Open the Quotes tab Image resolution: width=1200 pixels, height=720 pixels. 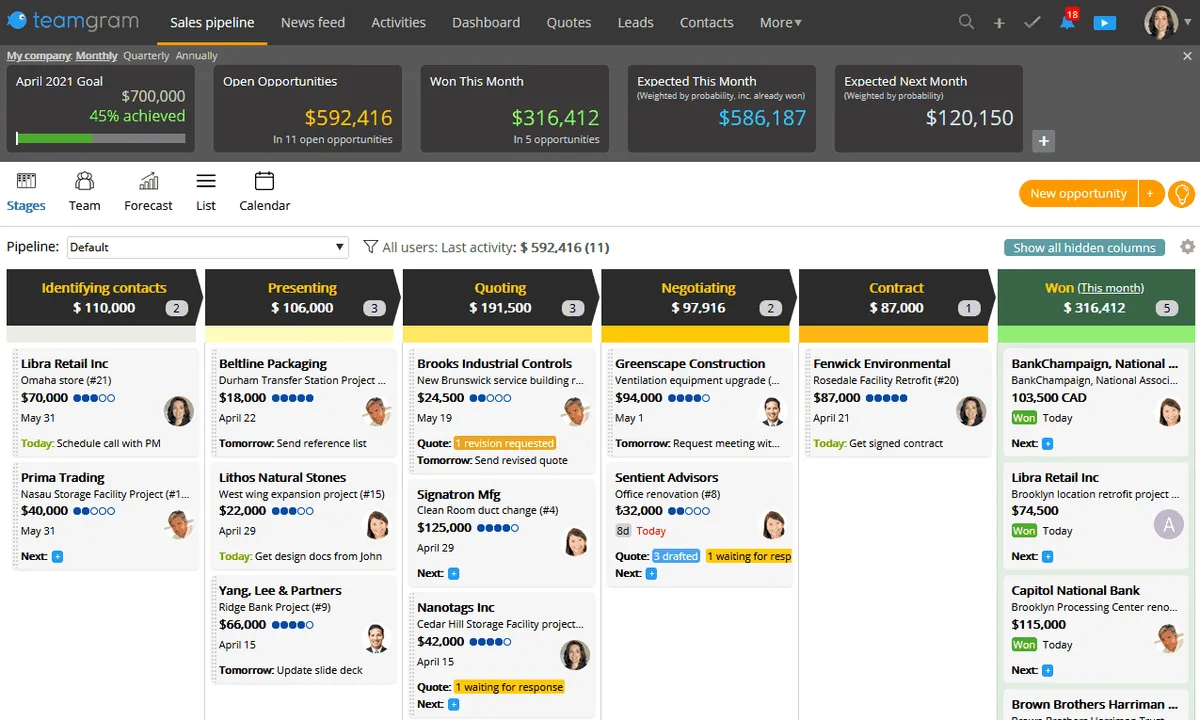[568, 22]
